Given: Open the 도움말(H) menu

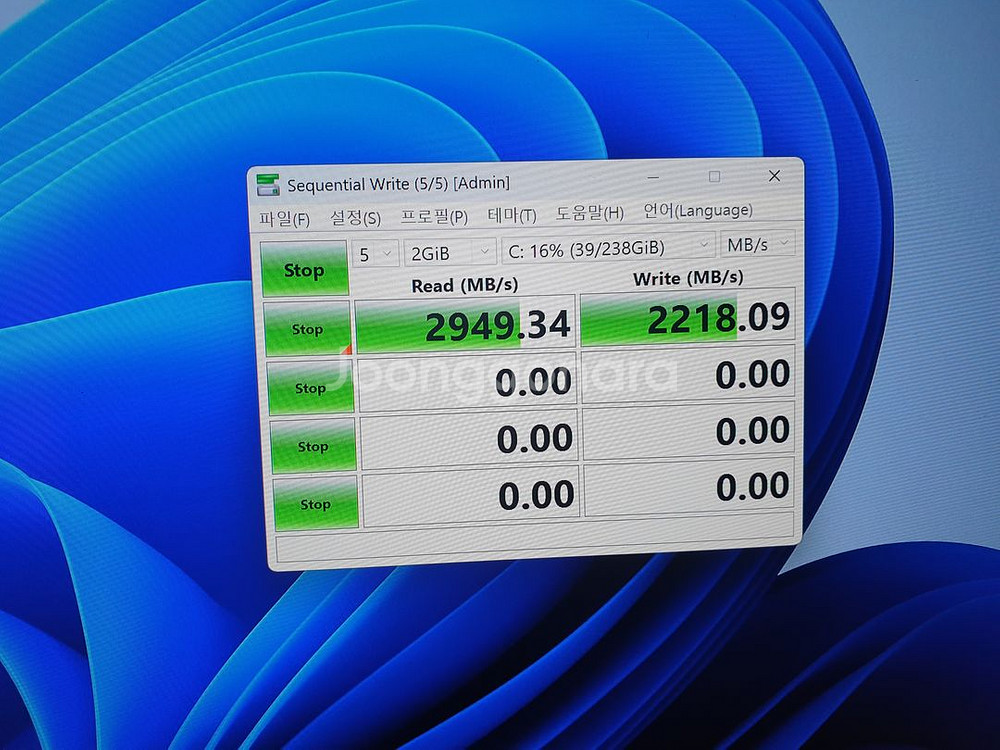Looking at the screenshot, I should 589,213.
